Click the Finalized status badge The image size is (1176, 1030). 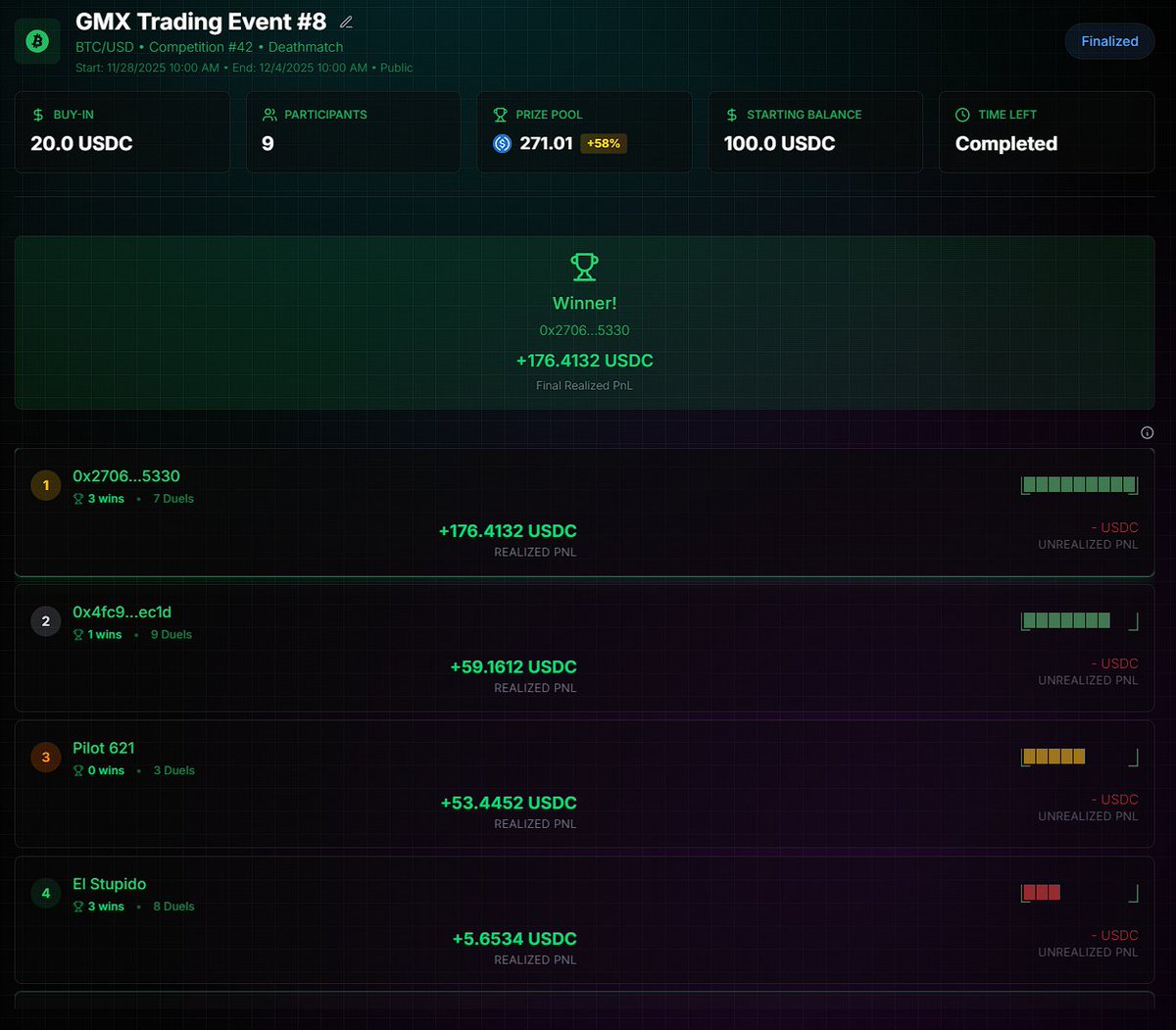(1109, 41)
